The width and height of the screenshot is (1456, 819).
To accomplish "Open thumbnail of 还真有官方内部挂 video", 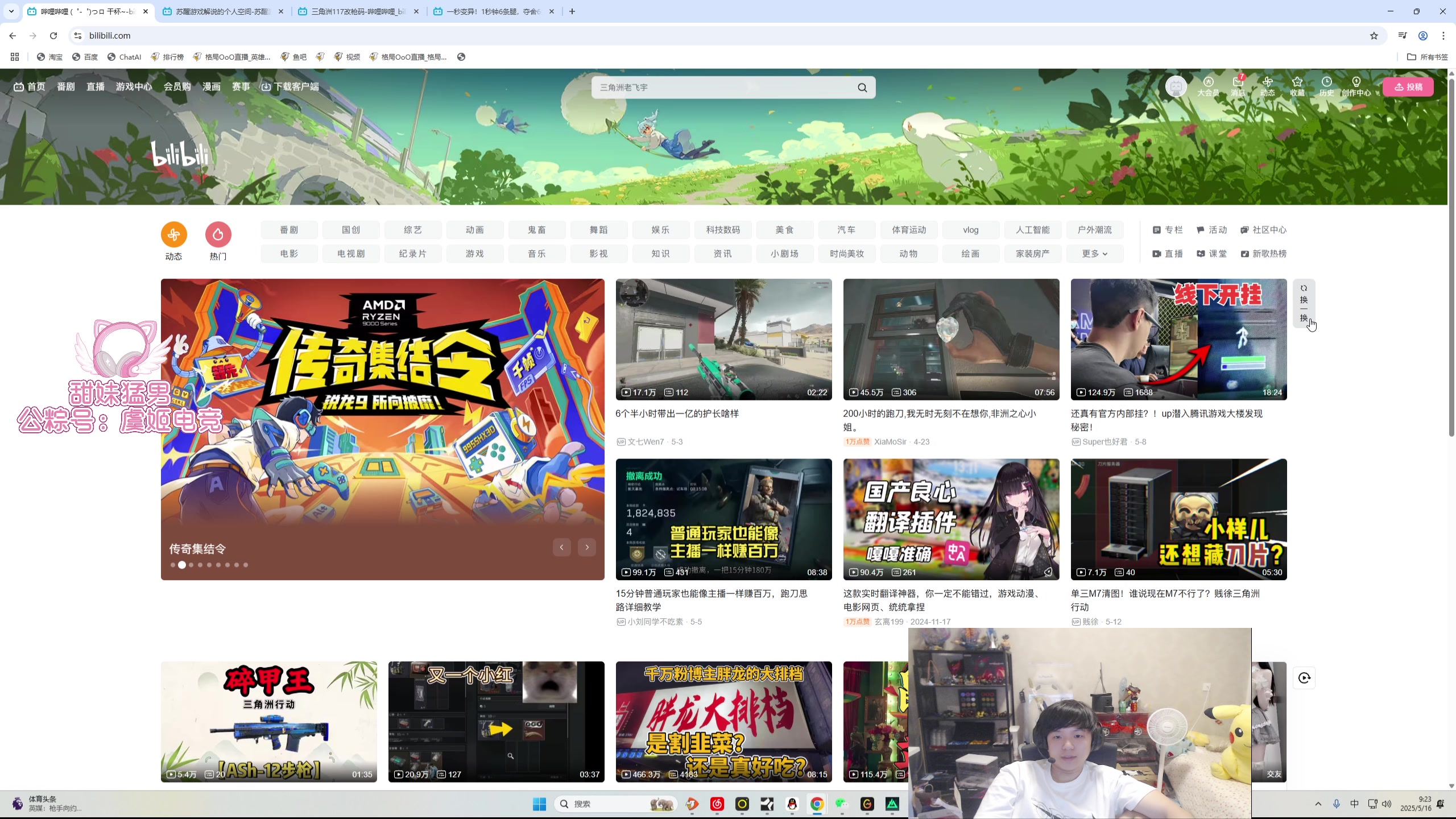I will 1178,340.
